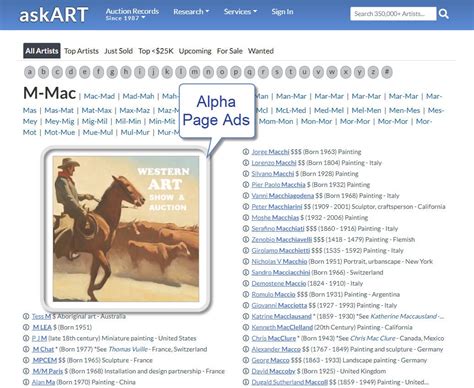This screenshot has width=474, height=388.
Task: Select letter z in alphabet filter
Action: 373,72
